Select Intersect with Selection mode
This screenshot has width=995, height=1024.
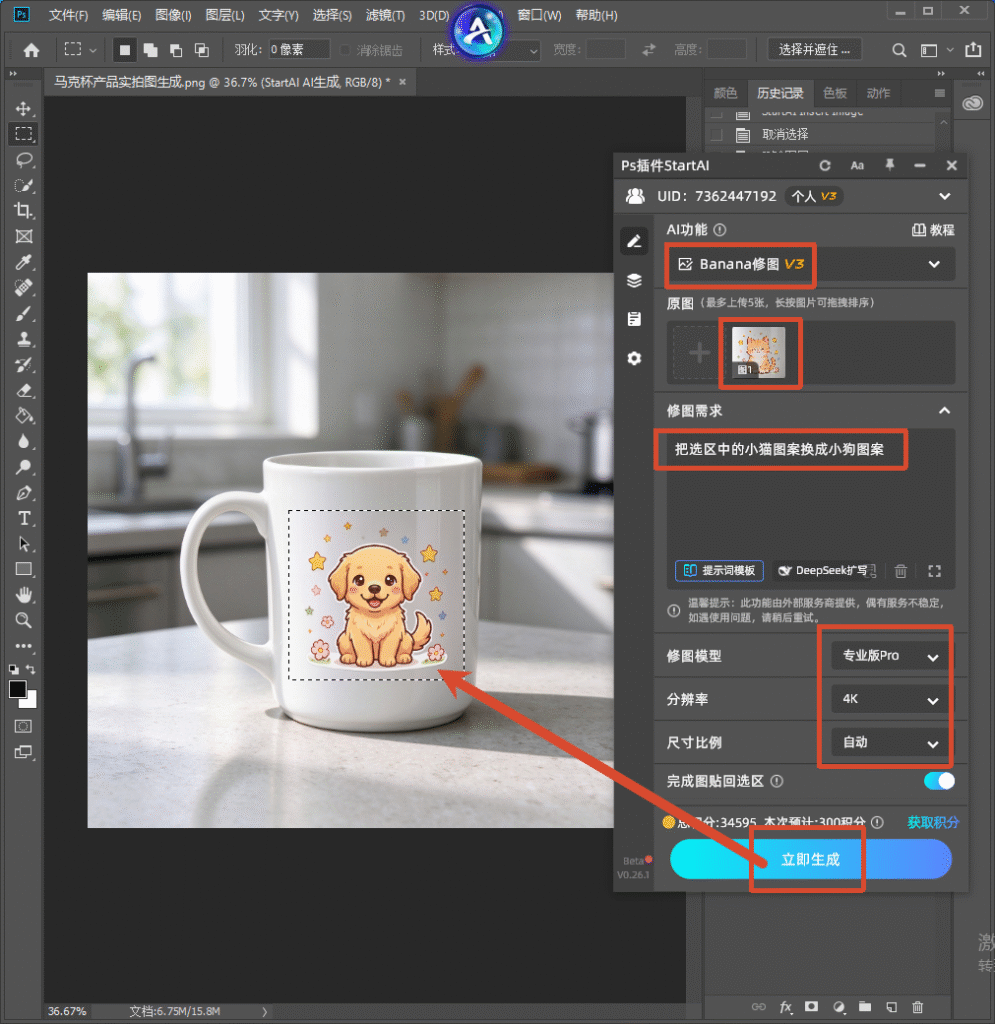click(202, 50)
